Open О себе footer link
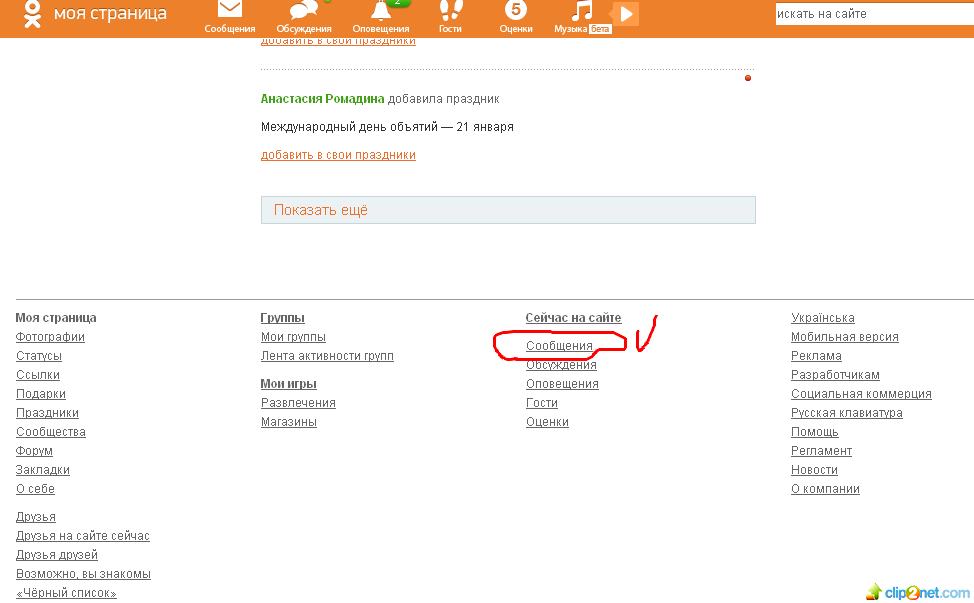This screenshot has width=974, height=603. 35,489
